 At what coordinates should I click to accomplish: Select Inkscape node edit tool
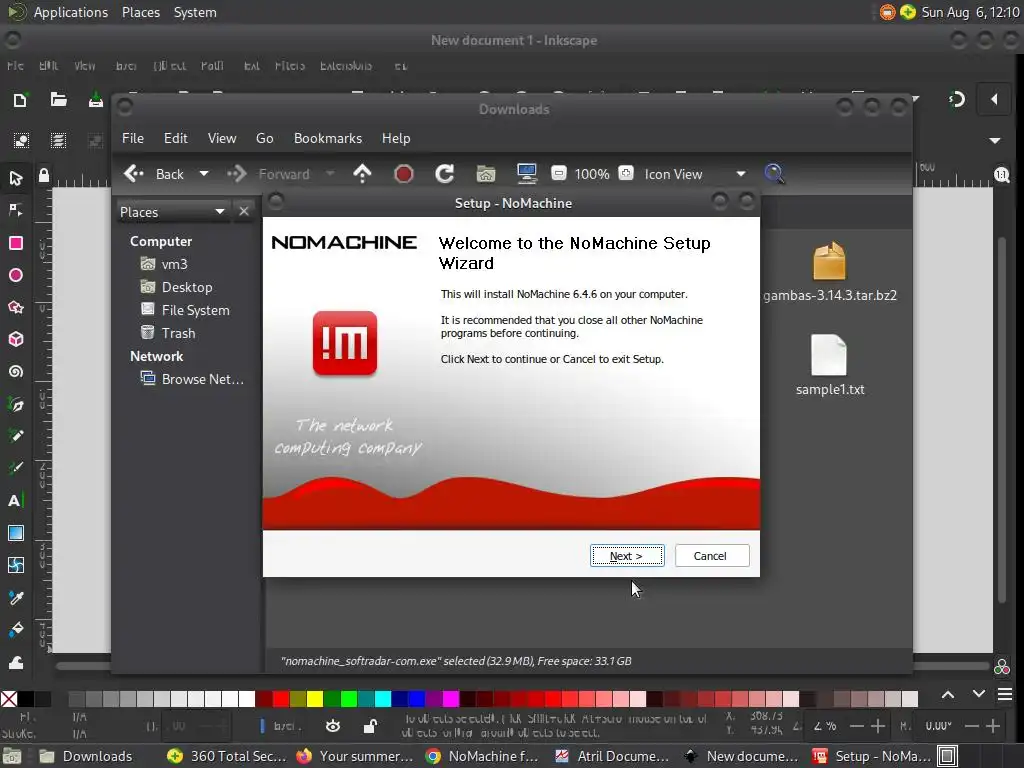(x=16, y=210)
